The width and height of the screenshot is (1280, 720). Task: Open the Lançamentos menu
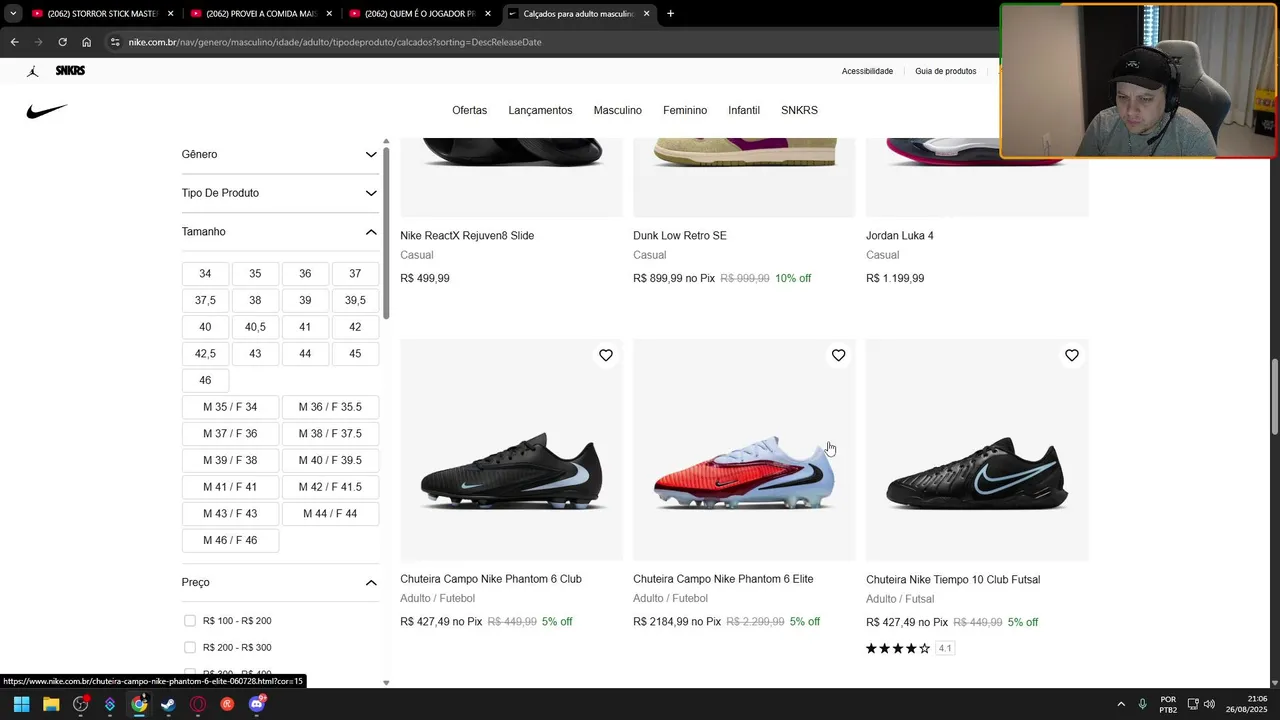click(x=540, y=110)
